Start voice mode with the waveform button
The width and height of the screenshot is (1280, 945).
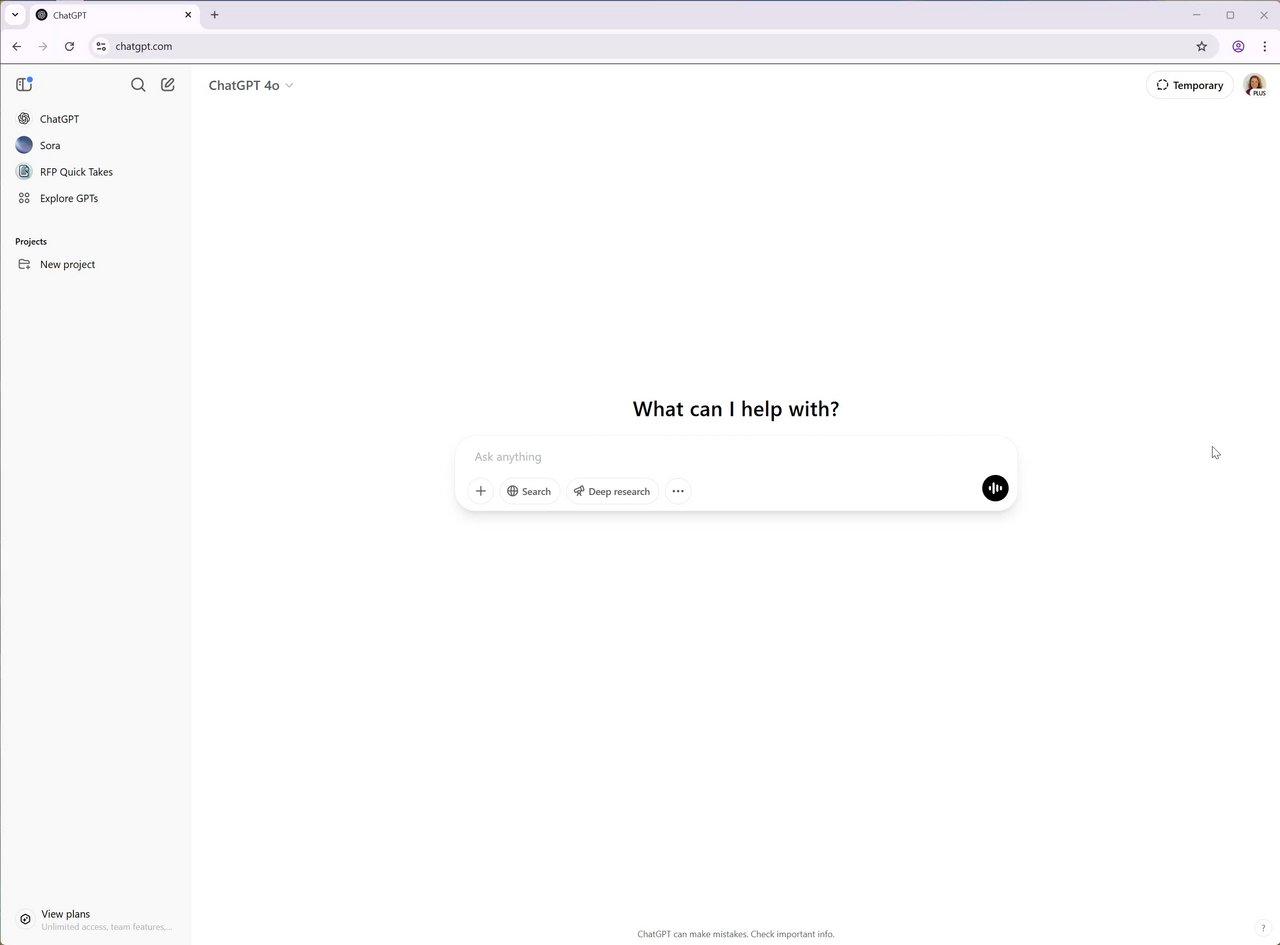[x=995, y=488]
